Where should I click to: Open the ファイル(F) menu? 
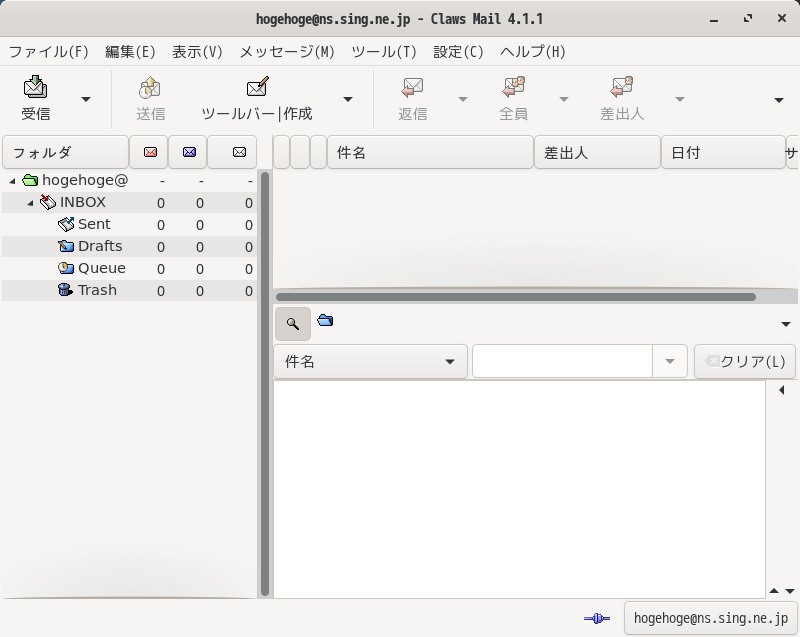pos(48,52)
